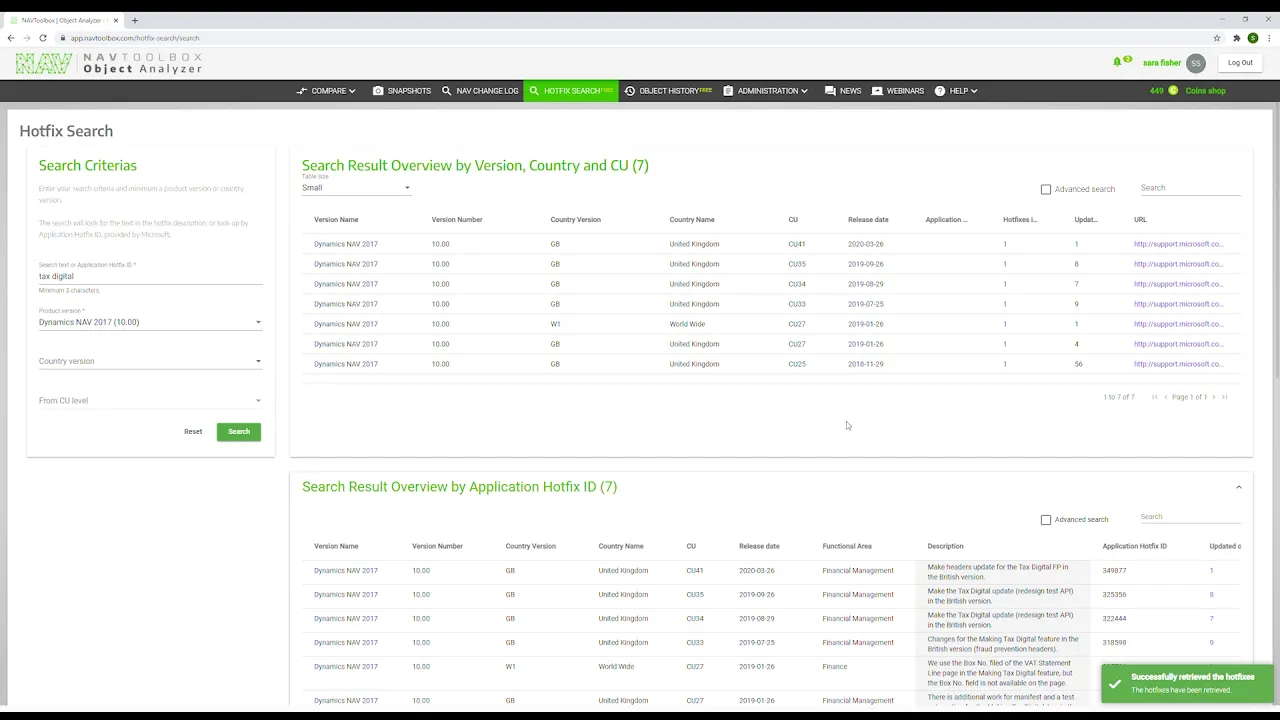Open the Product version dropdown
The height and width of the screenshot is (720, 1280).
click(x=150, y=322)
